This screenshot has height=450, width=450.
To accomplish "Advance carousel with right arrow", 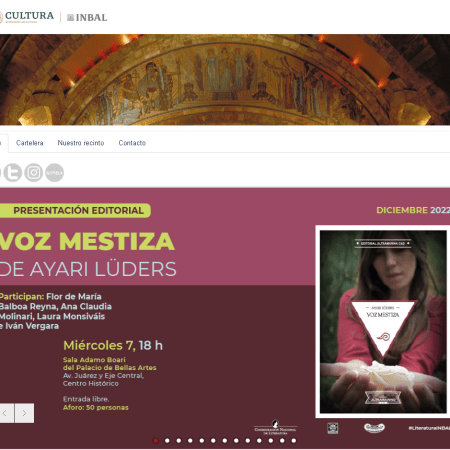I will coord(24,413).
